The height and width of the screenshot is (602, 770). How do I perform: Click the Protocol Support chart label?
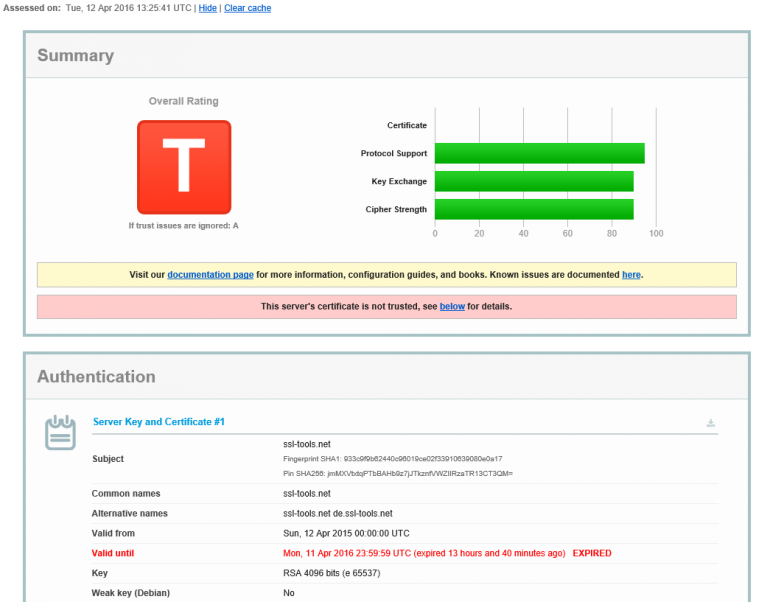tap(394, 153)
